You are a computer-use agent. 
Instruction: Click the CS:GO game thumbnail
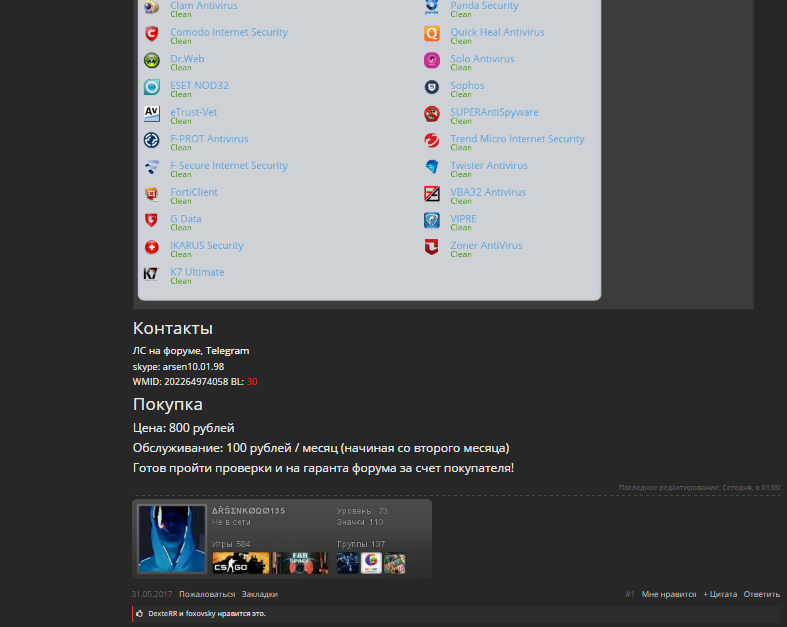pos(240,563)
